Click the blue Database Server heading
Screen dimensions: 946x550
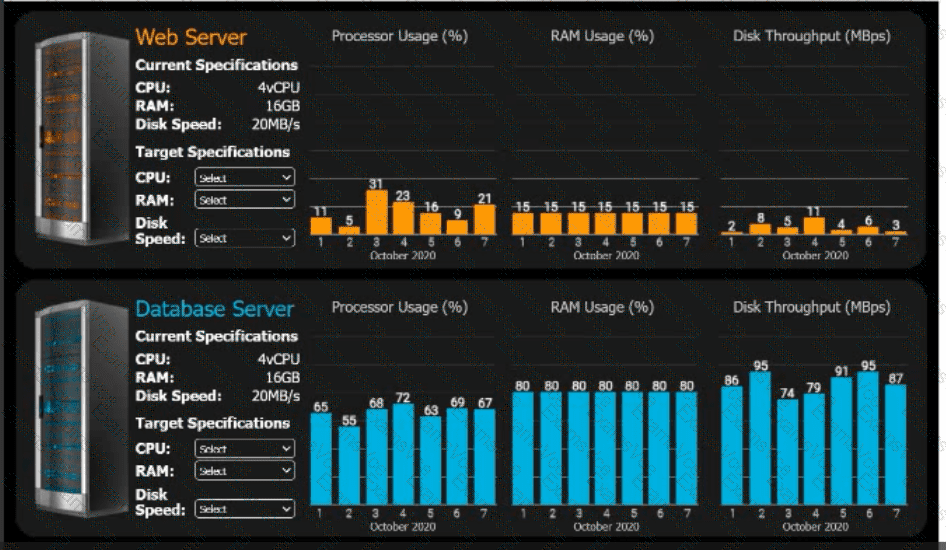point(215,309)
